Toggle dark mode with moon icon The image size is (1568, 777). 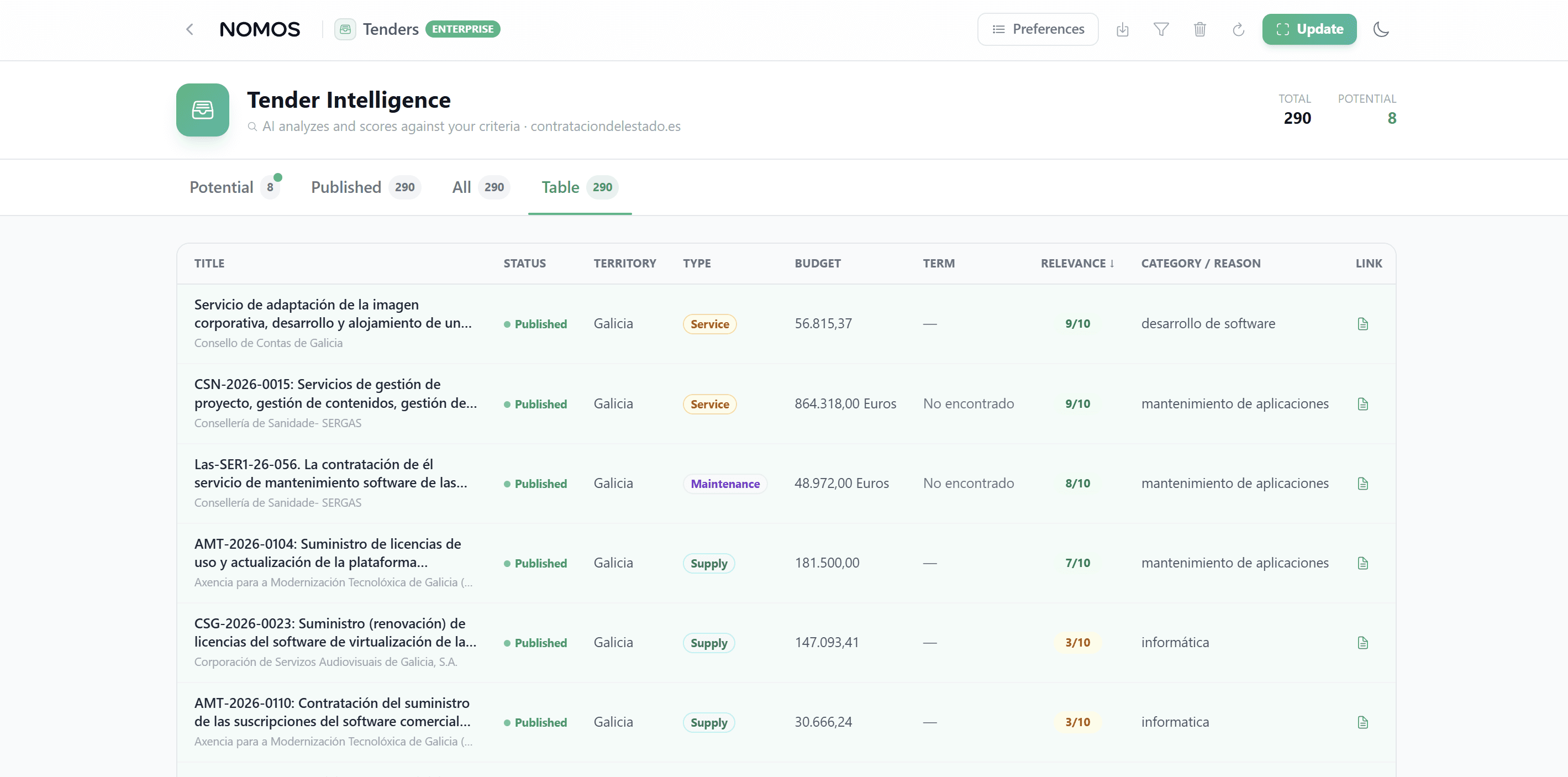[x=1381, y=29]
